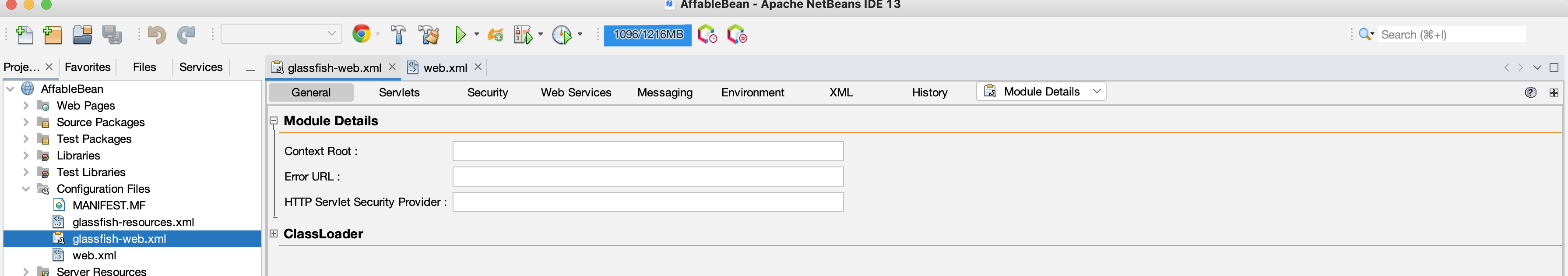Click the magnifier icon beside Search
Screen dimensions: 1568x276
[1365, 35]
